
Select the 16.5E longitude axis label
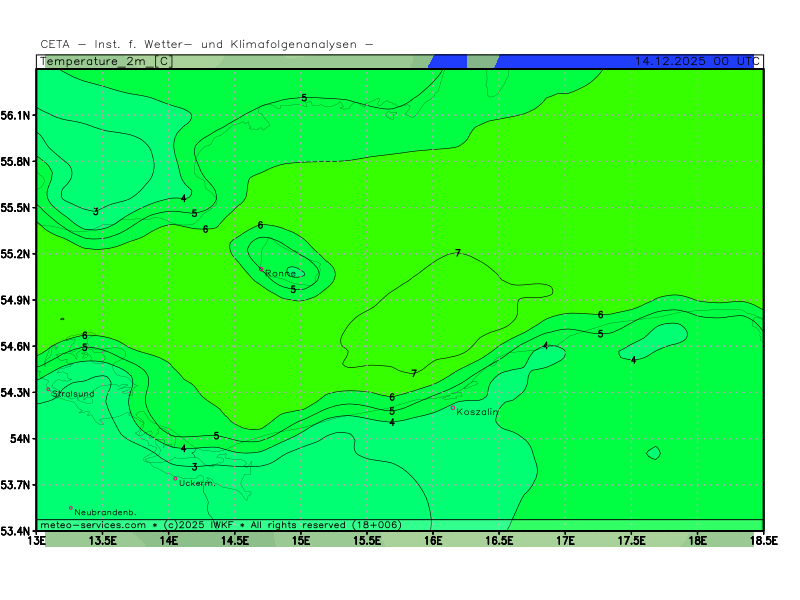tap(499, 541)
